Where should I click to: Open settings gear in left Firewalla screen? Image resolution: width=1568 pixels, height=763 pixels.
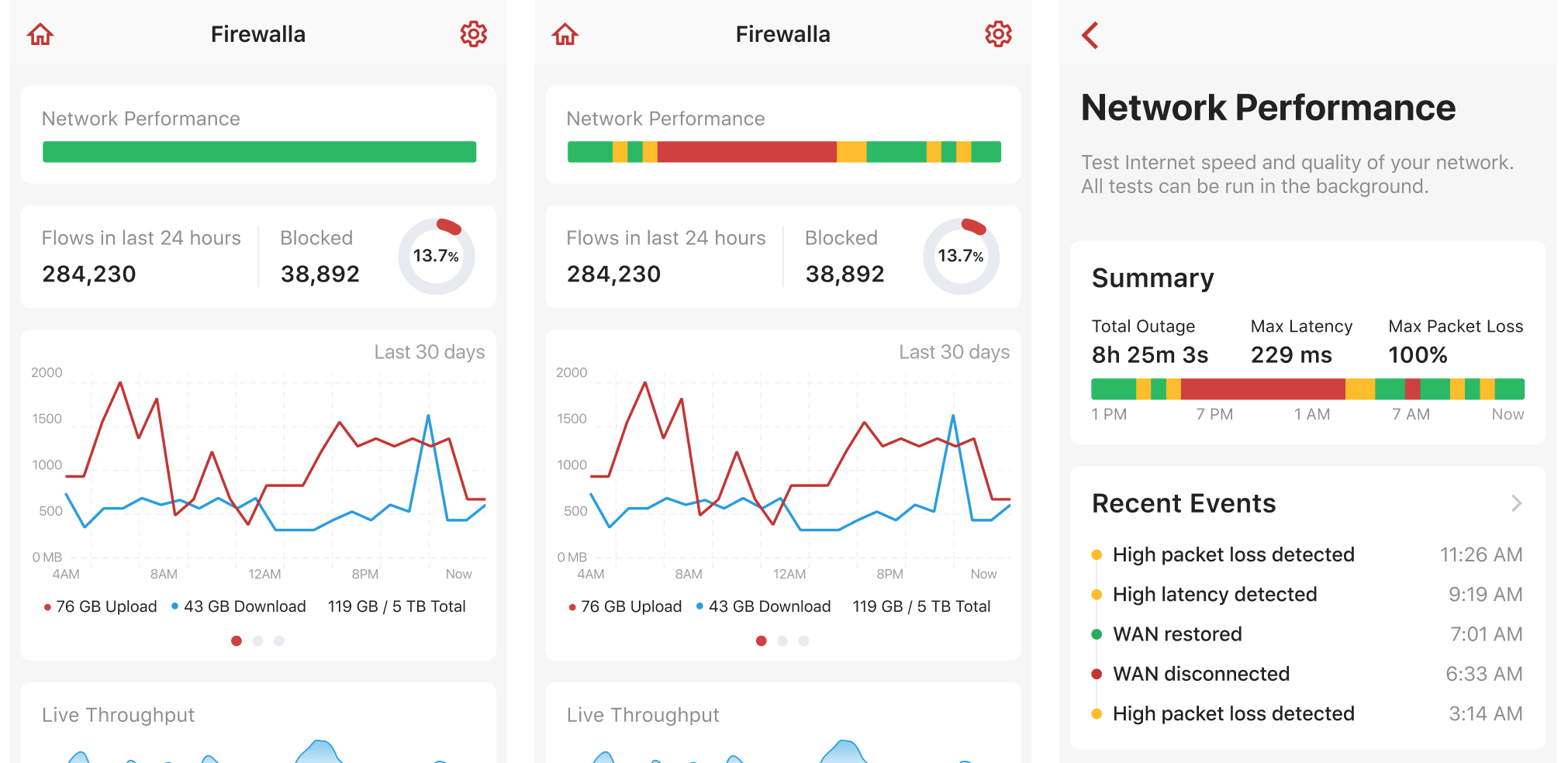pyautogui.click(x=473, y=34)
